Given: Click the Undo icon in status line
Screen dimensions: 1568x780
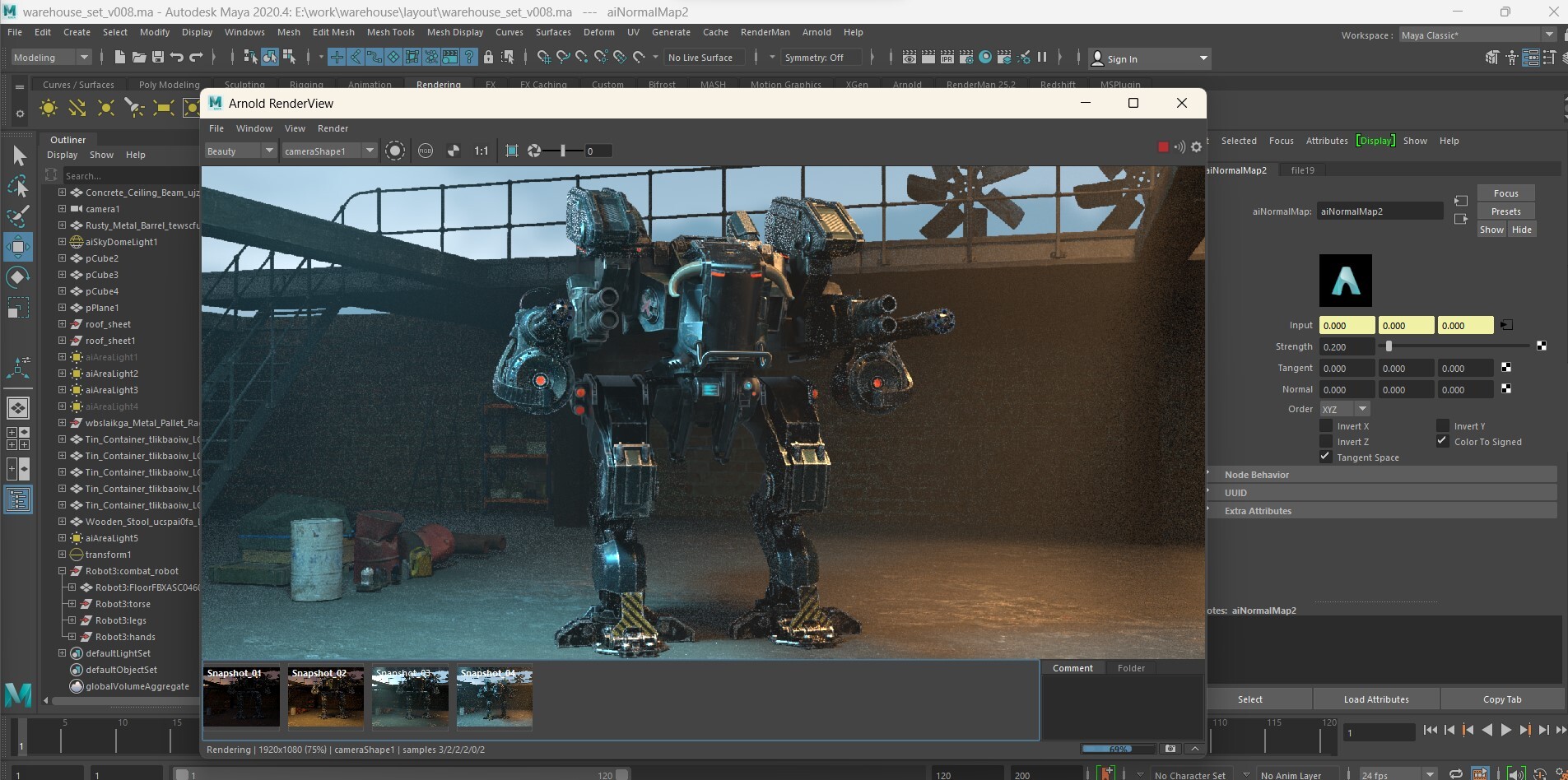Looking at the screenshot, I should click(x=176, y=57).
